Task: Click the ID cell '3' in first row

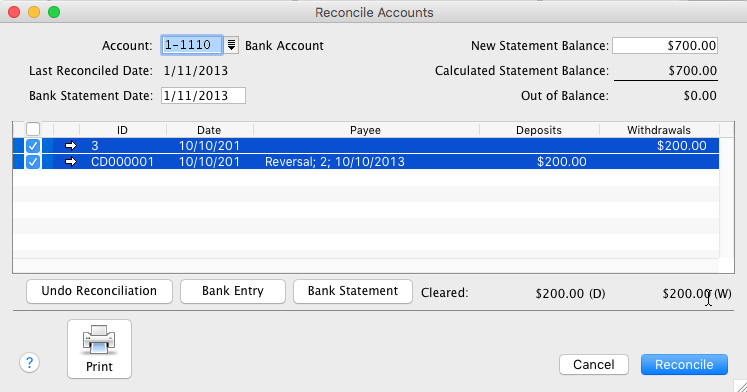Action: pyautogui.click(x=95, y=146)
